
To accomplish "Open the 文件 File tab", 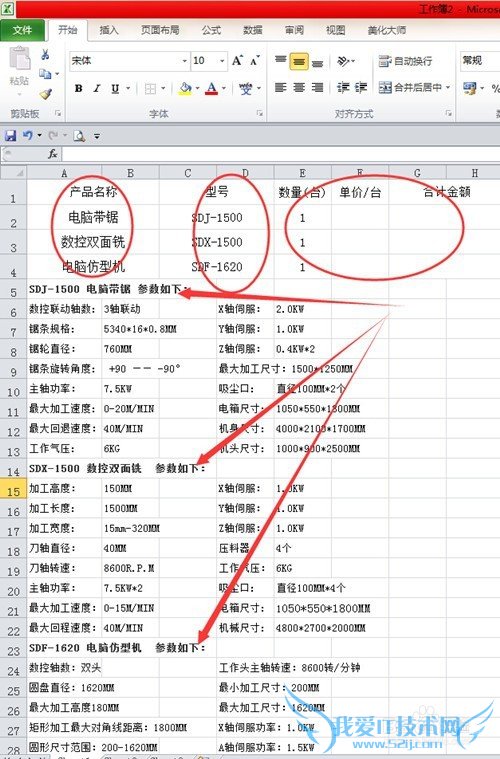I will tap(23, 30).
